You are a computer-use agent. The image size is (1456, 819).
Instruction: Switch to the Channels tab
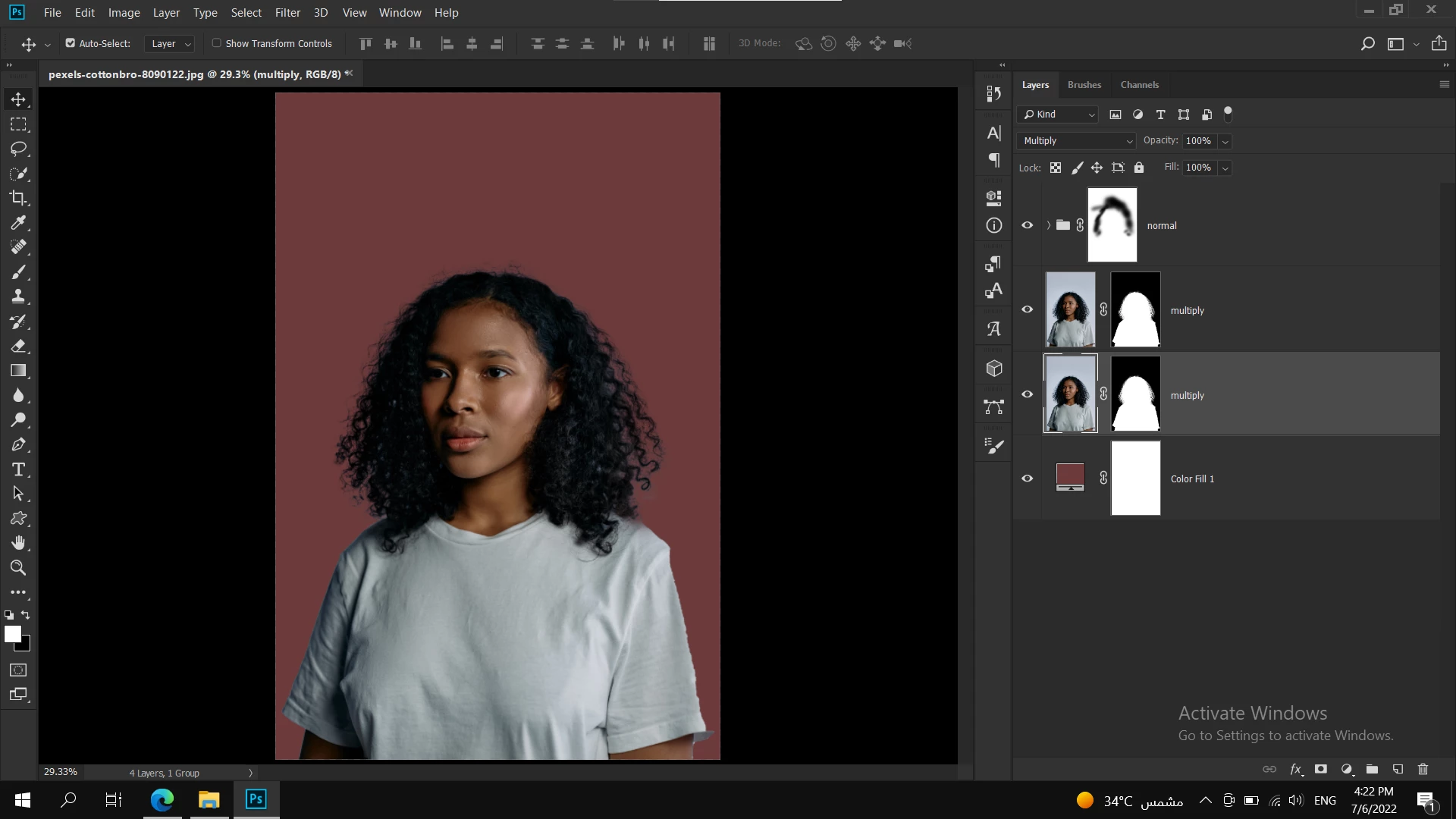click(1139, 85)
